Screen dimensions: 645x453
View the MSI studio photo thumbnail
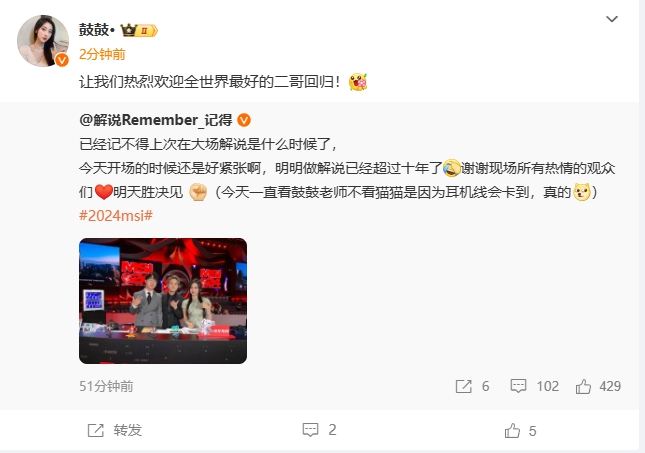tap(163, 301)
